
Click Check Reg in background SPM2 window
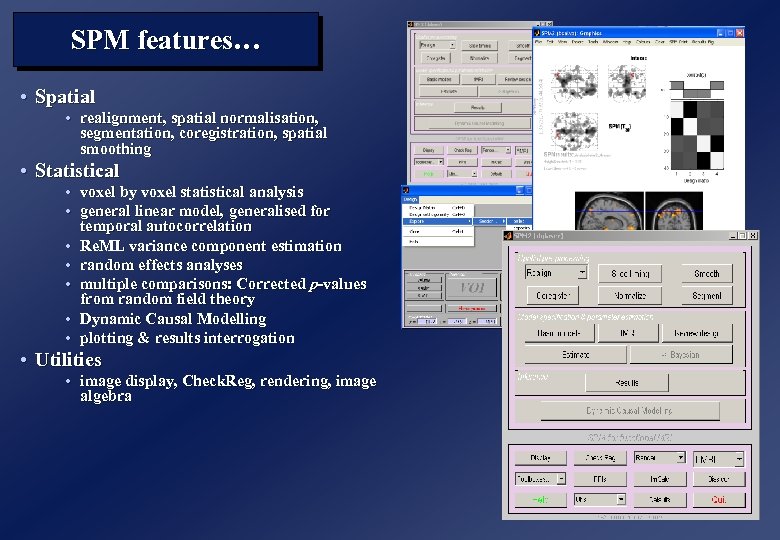463,150
